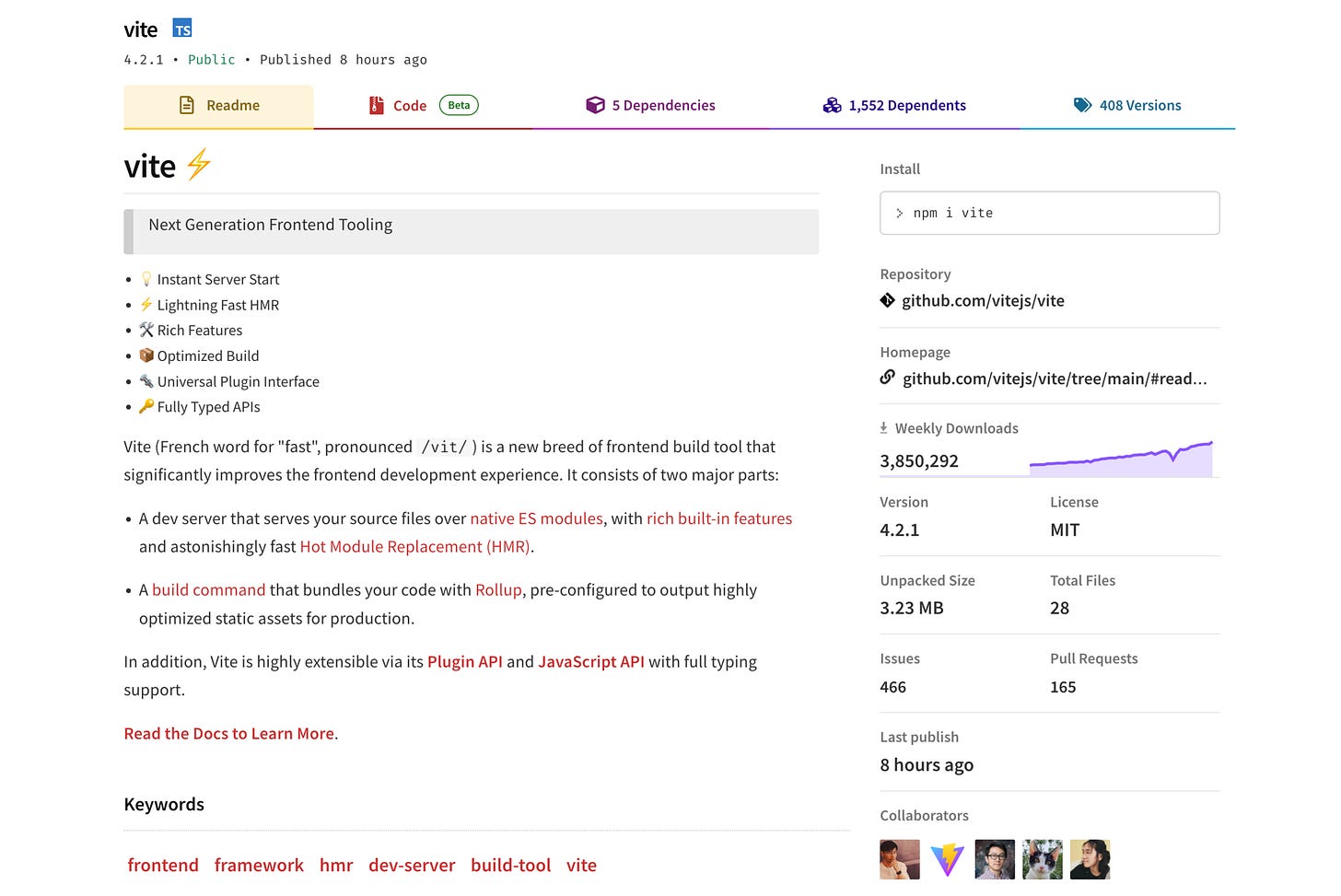The image size is (1341, 896).
Task: Open the JavaScript API link
Action: click(591, 661)
